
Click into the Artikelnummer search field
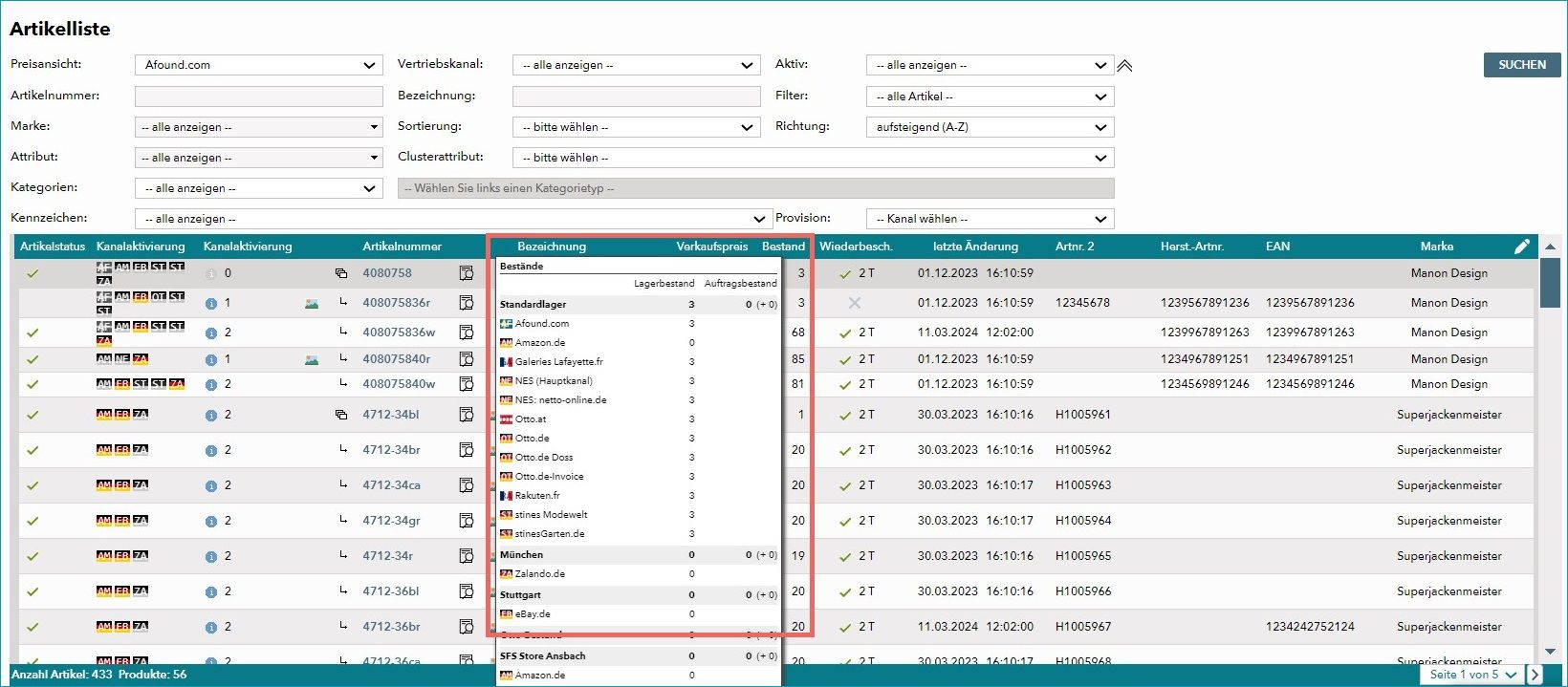(259, 97)
